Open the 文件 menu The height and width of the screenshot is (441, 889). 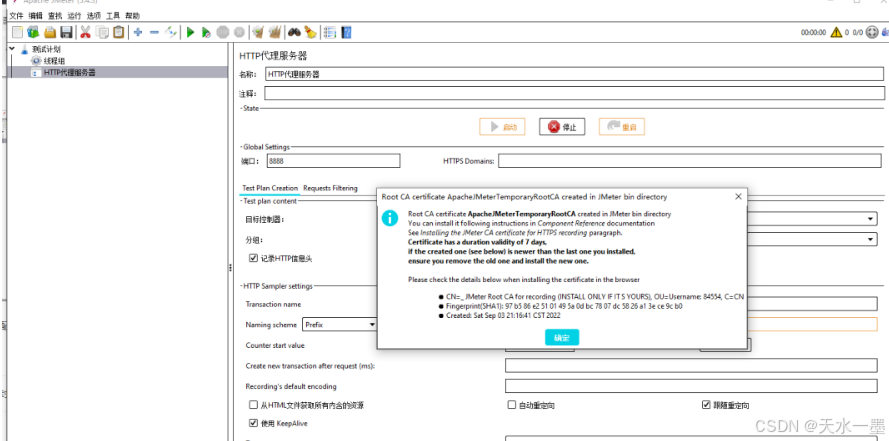click(16, 16)
